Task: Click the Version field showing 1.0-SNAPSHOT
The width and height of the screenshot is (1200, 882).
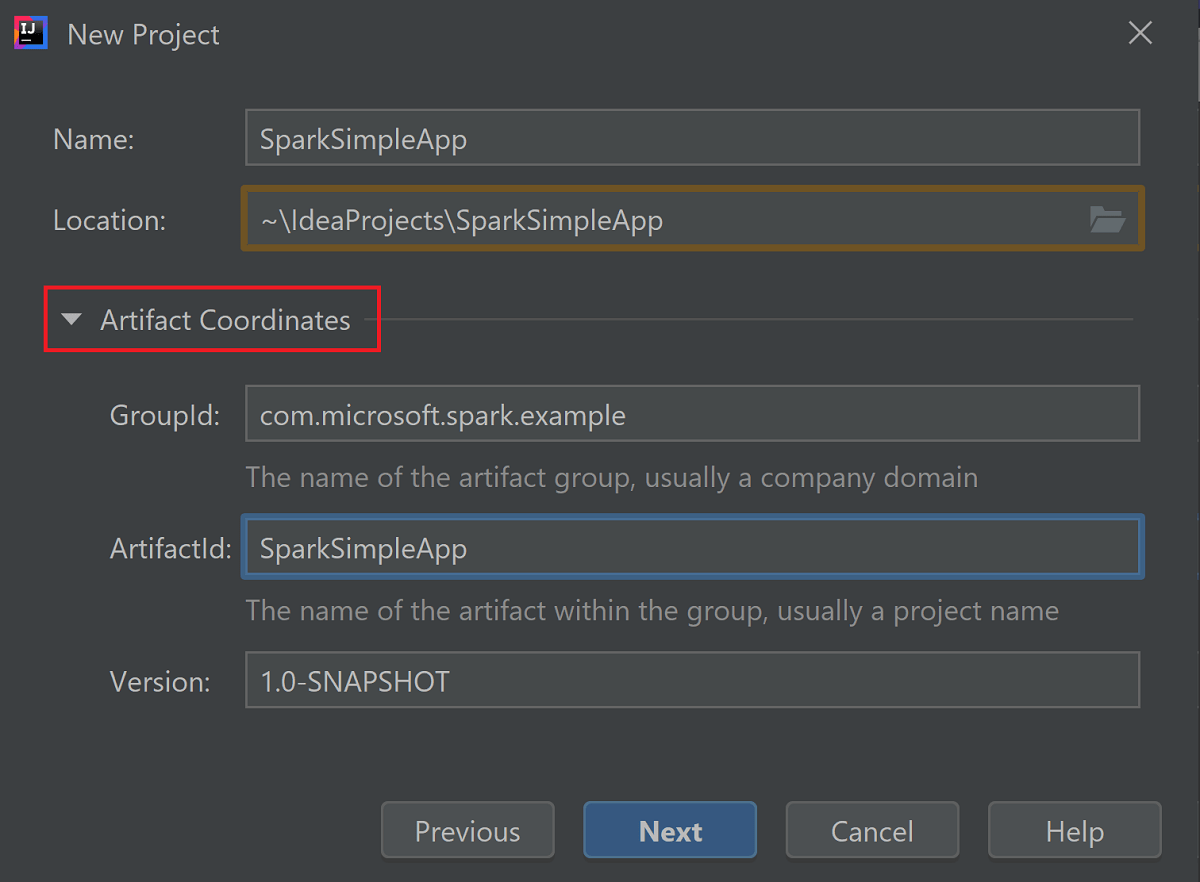Action: (x=692, y=680)
